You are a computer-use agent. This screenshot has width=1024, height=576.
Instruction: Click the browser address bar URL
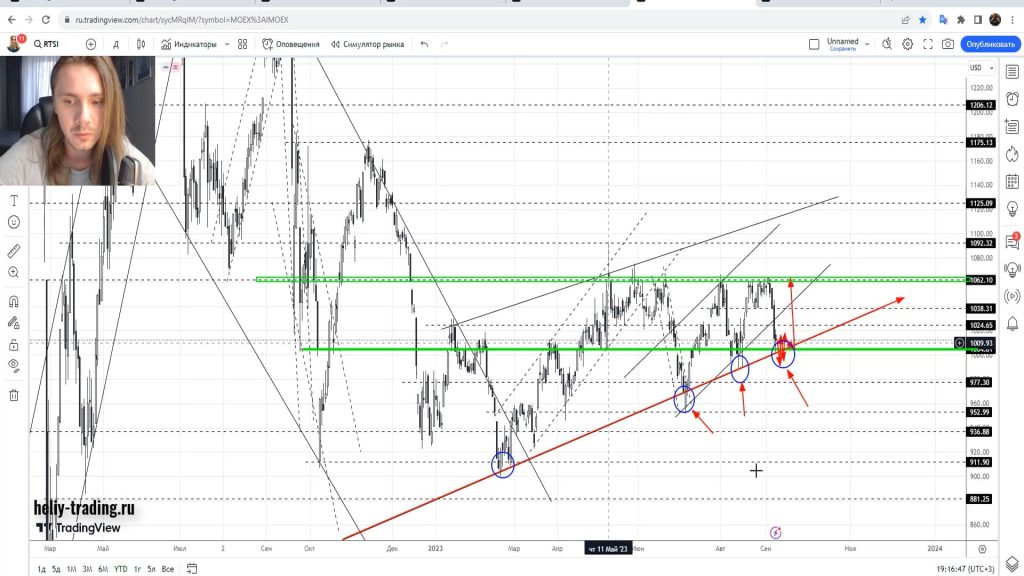point(250,19)
